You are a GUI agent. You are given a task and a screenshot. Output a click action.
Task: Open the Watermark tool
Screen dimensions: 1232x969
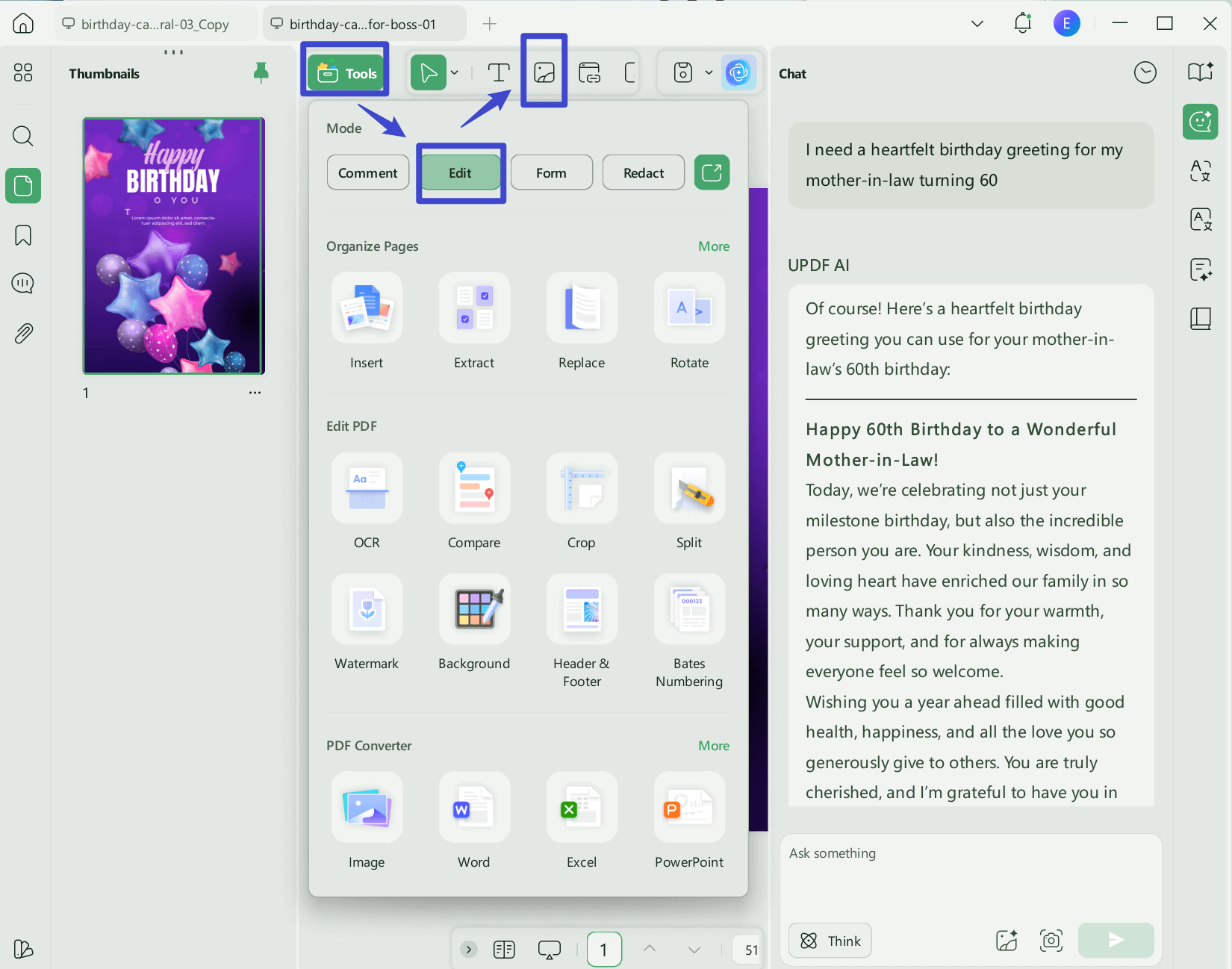(367, 609)
